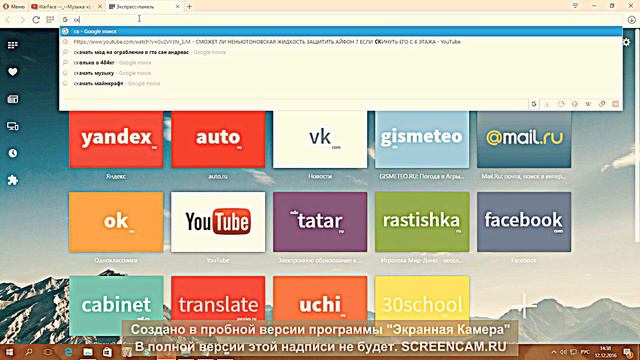Screen dimensions: 640x360
Task: Click the Google search engine icon in address bar
Action: pyautogui.click(x=65, y=19)
